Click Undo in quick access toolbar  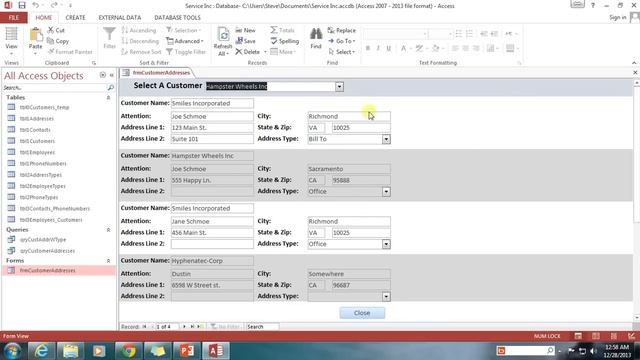[36, 5]
